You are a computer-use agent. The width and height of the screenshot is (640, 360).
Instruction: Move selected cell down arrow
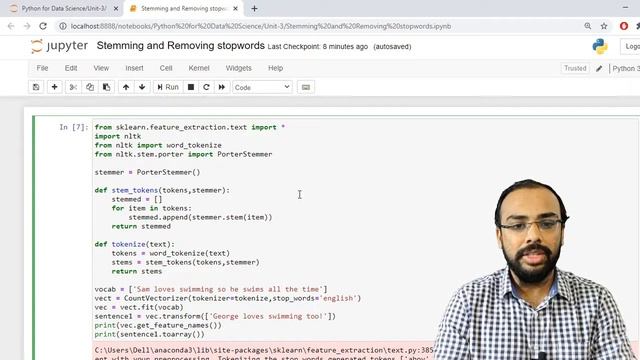[x=142, y=87]
